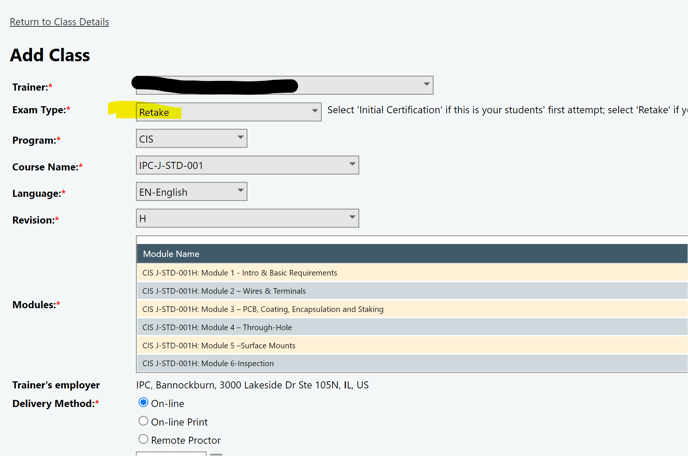Image resolution: width=688 pixels, height=456 pixels.
Task: Expand the Revision dropdown set to H
Action: pos(247,218)
